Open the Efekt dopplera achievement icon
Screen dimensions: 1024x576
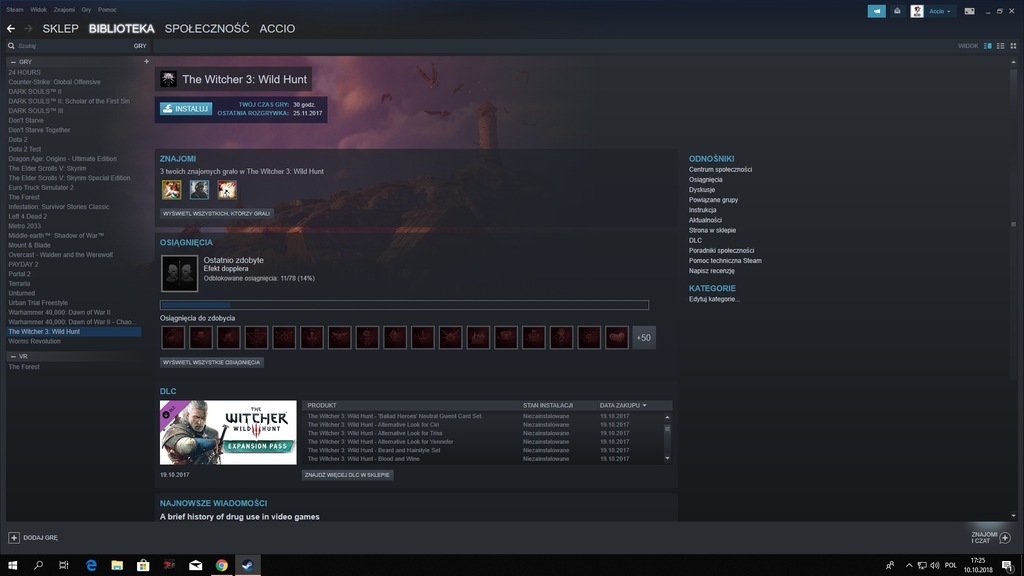pos(180,273)
